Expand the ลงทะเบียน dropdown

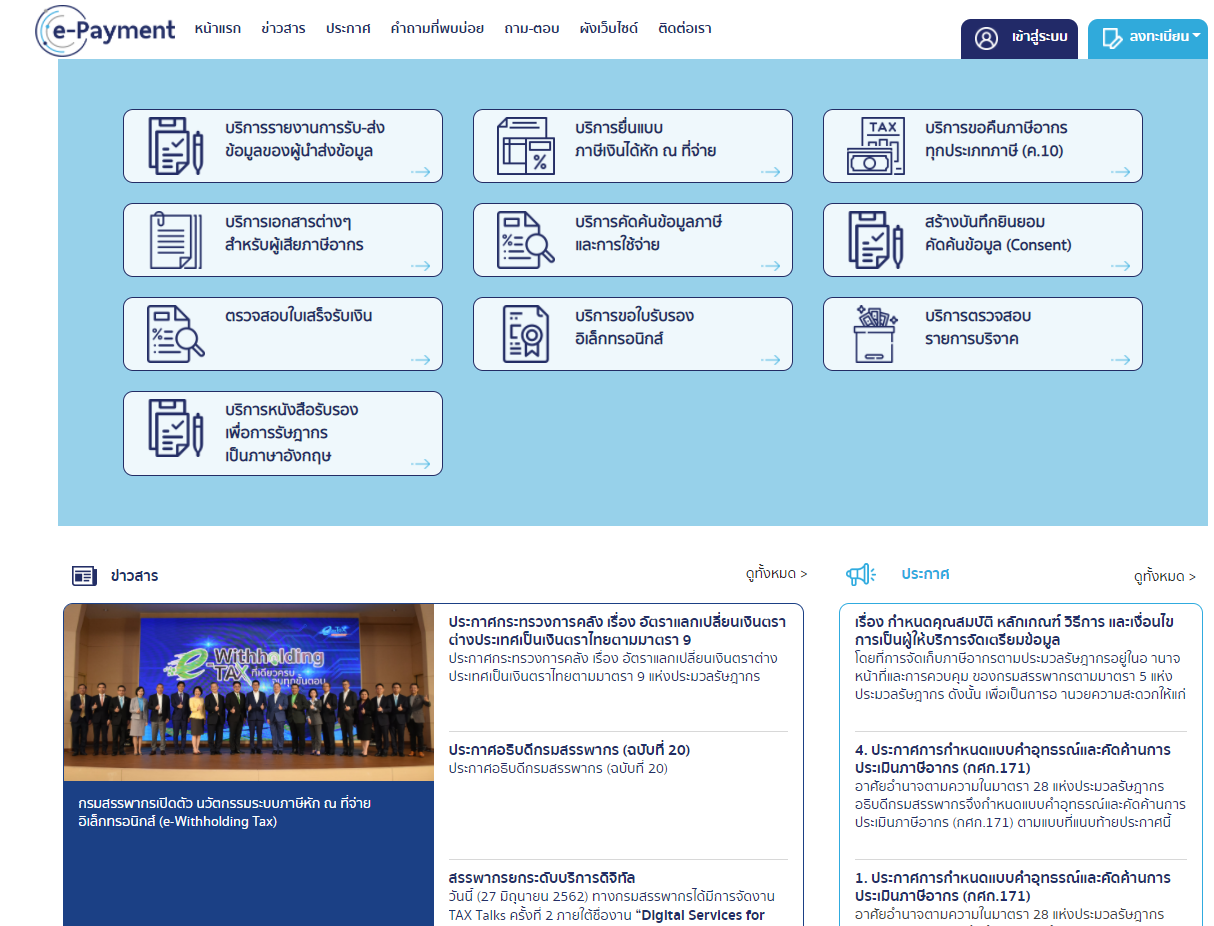click(1148, 39)
